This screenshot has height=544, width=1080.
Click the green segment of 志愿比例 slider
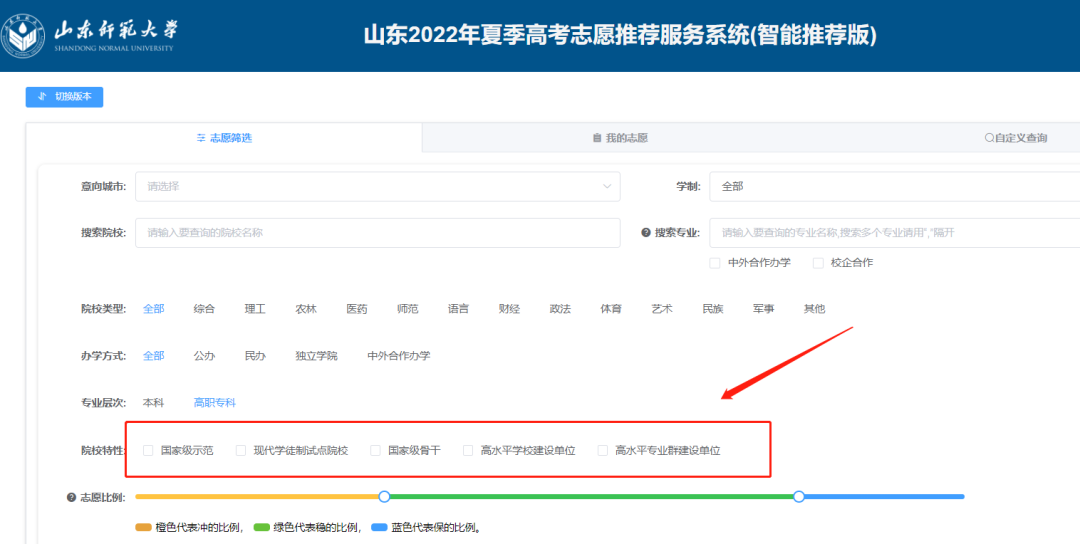tap(592, 496)
